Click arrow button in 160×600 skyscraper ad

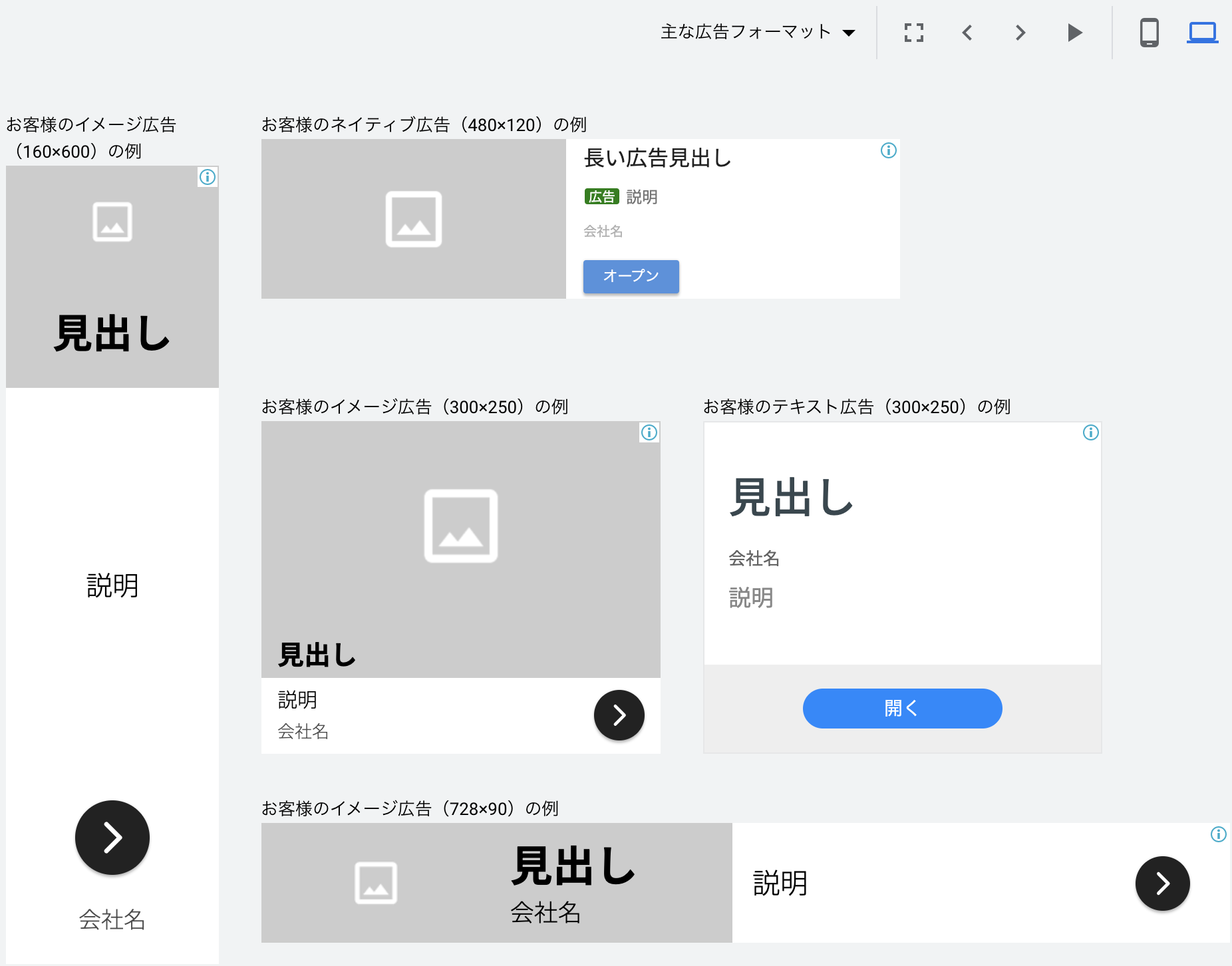[x=112, y=838]
